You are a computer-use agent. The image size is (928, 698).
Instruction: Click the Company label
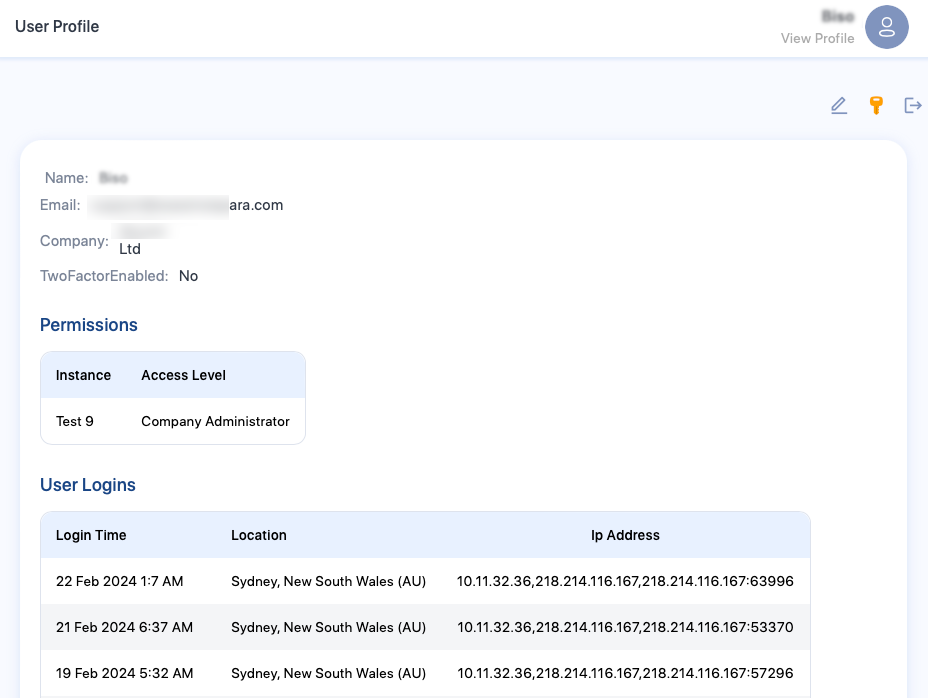tap(74, 241)
